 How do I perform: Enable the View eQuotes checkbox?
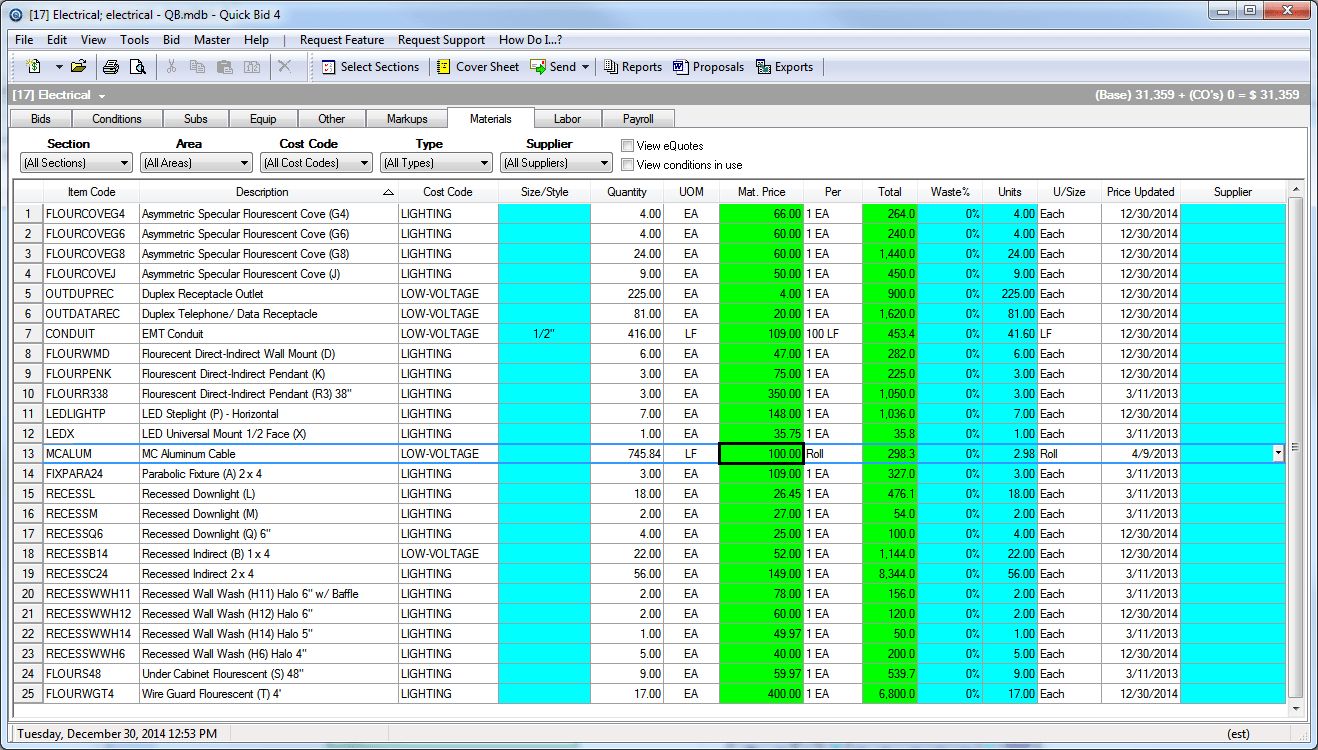tap(628, 146)
